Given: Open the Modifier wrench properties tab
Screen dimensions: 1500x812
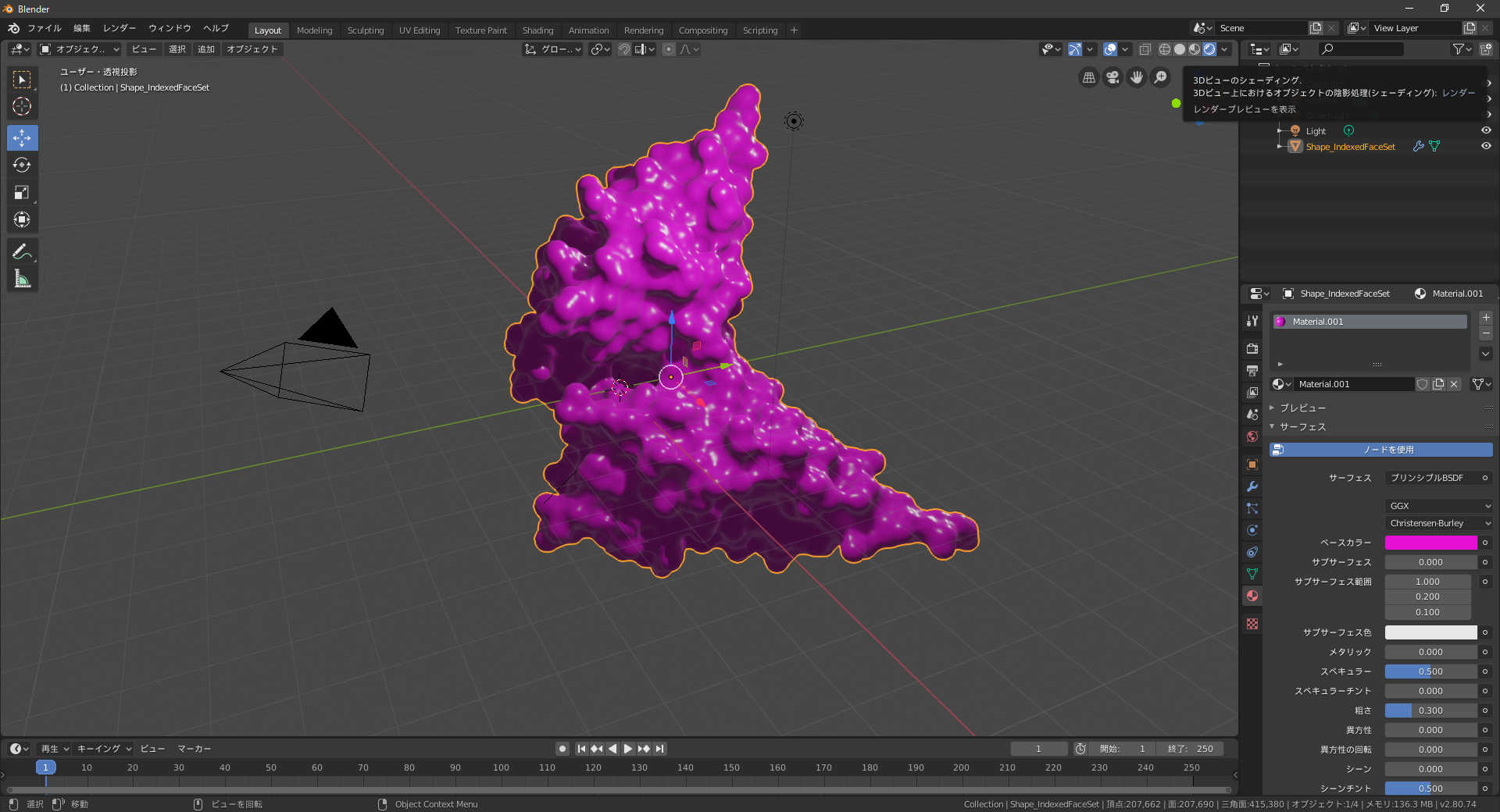Looking at the screenshot, I should click(x=1252, y=486).
